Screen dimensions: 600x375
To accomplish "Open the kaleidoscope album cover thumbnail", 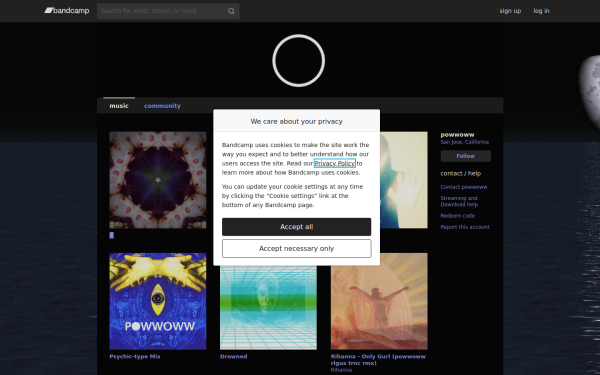I will point(158,180).
